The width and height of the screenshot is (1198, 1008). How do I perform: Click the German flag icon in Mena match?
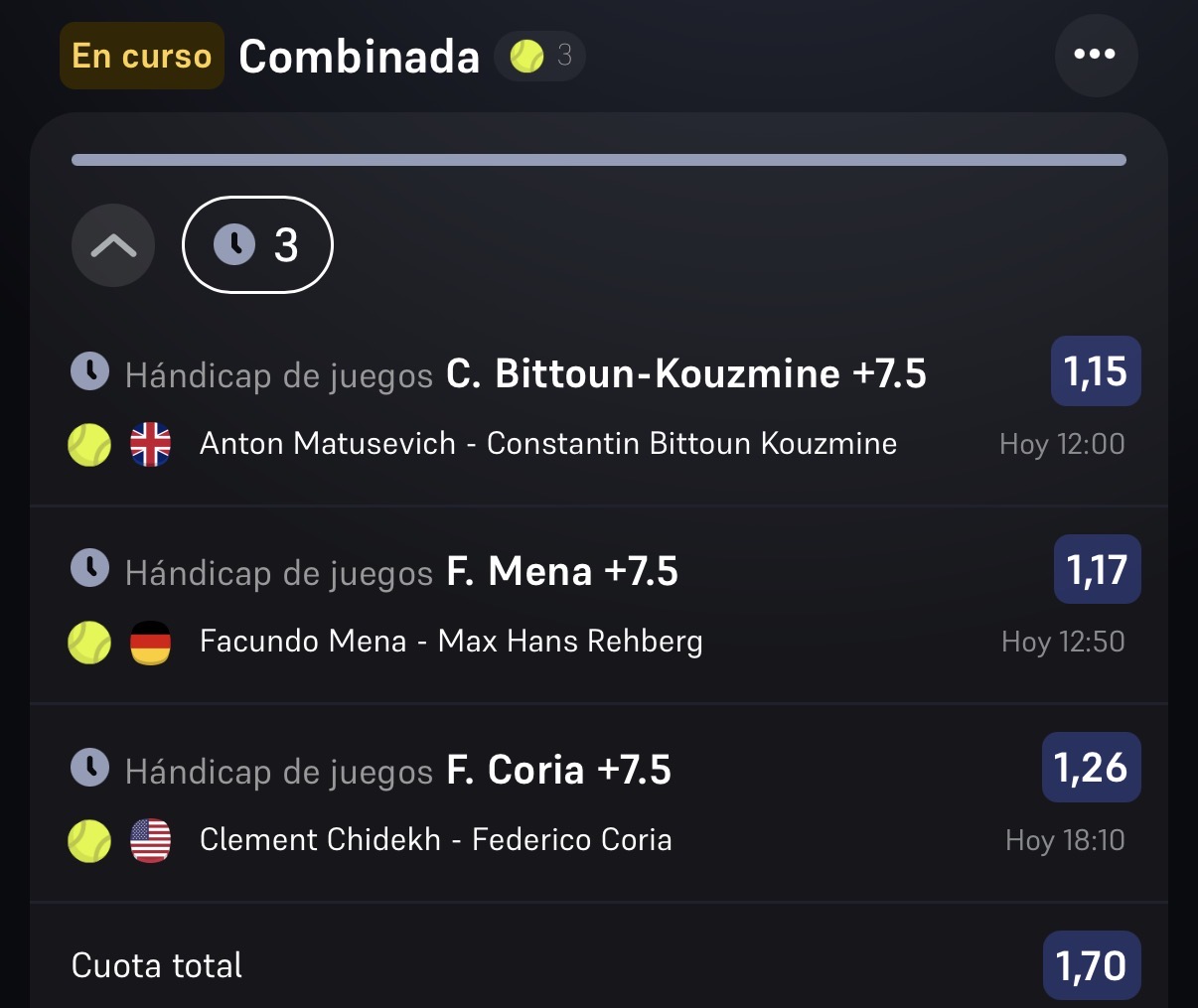[x=151, y=643]
